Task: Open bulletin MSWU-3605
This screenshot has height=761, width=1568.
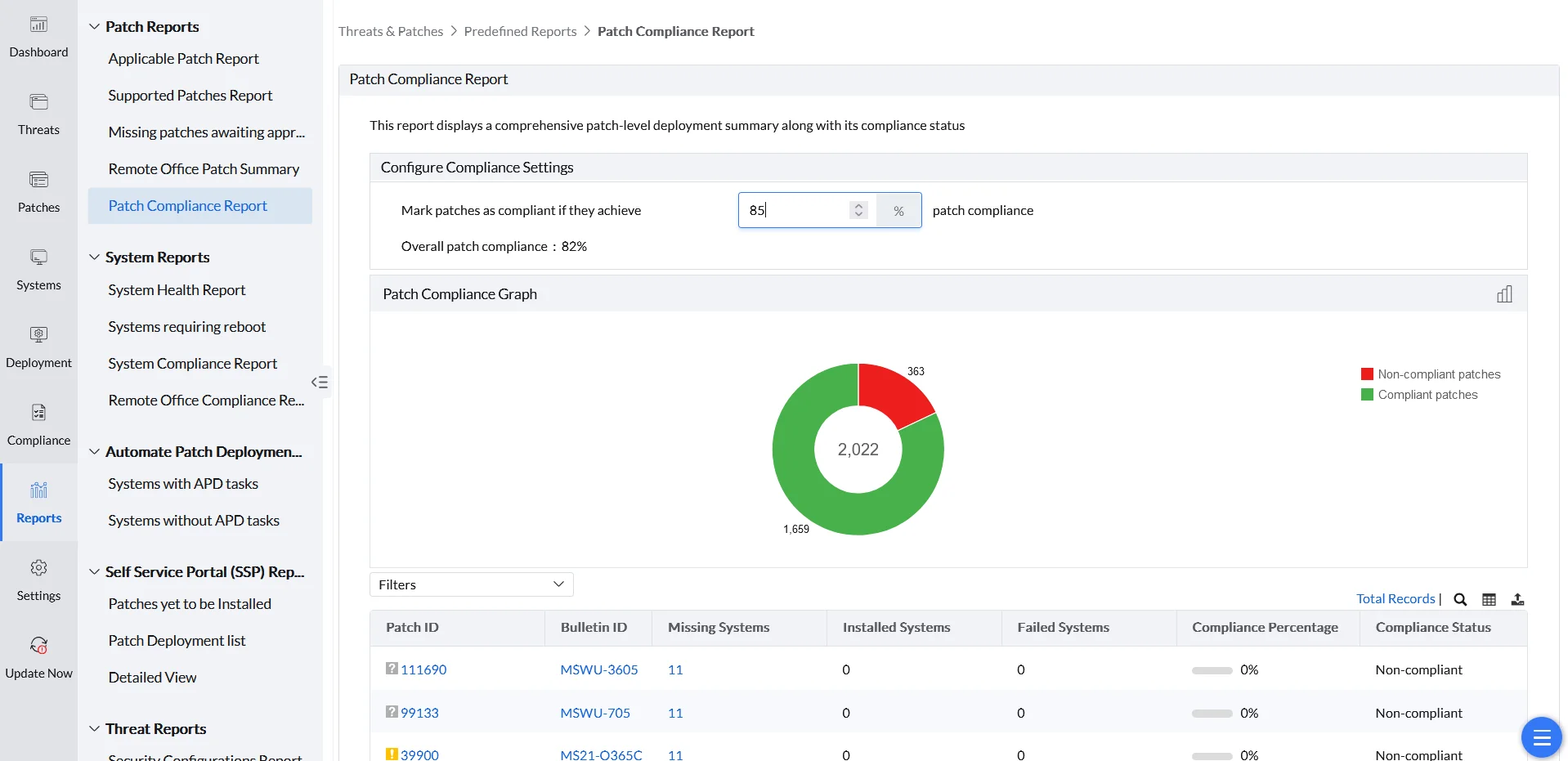Action: click(599, 669)
